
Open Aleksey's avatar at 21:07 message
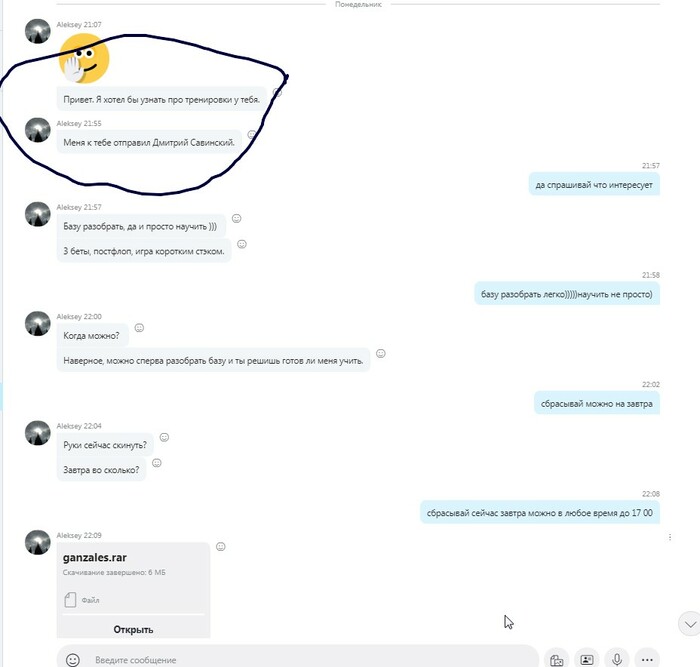pos(38,31)
